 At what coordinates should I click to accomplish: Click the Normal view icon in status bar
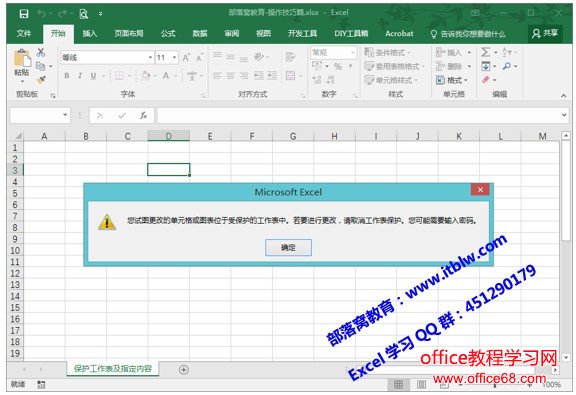pos(399,385)
